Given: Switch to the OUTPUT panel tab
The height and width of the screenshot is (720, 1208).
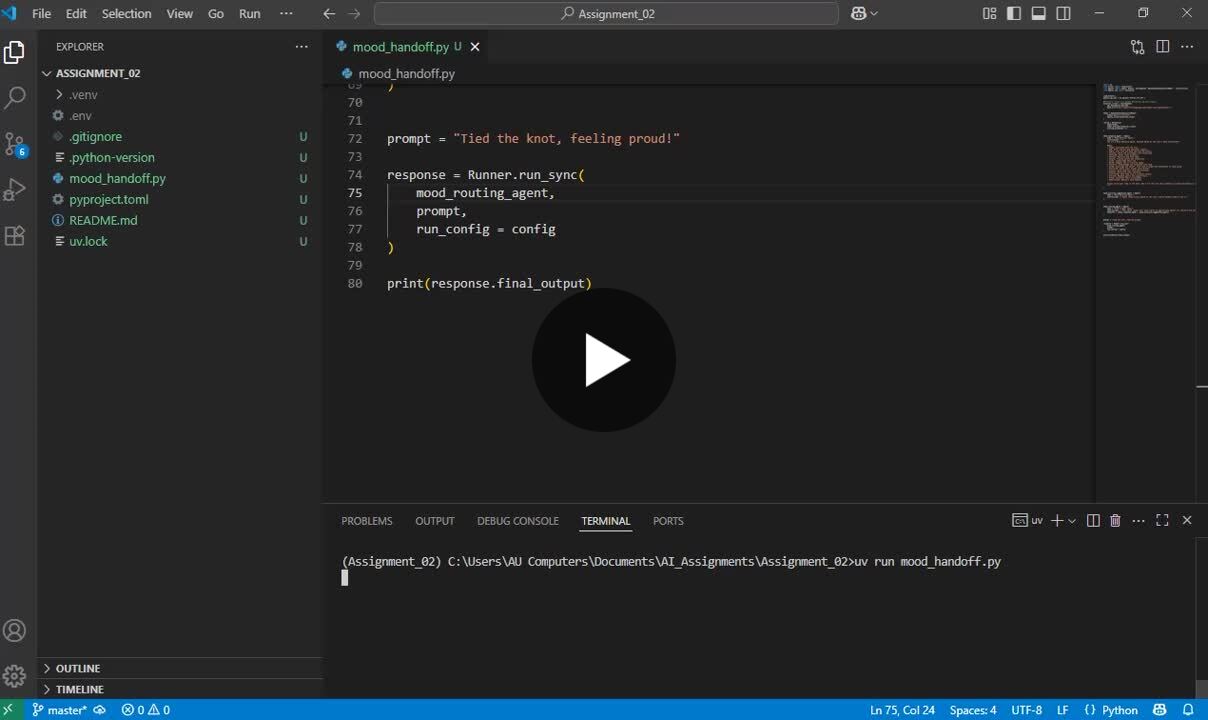Looking at the screenshot, I should [435, 521].
